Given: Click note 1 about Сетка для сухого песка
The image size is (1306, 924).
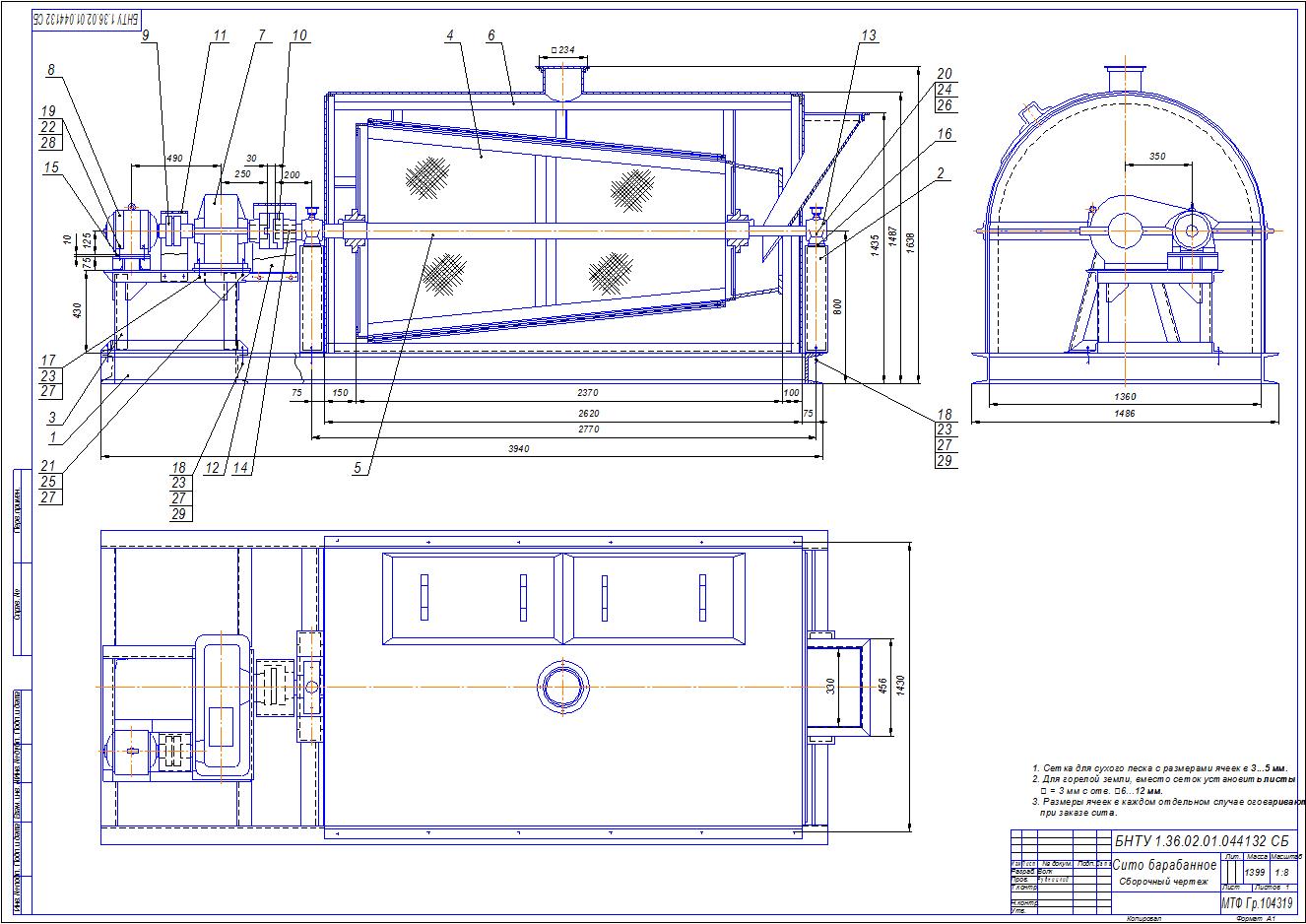Looking at the screenshot, I should point(1160,767).
